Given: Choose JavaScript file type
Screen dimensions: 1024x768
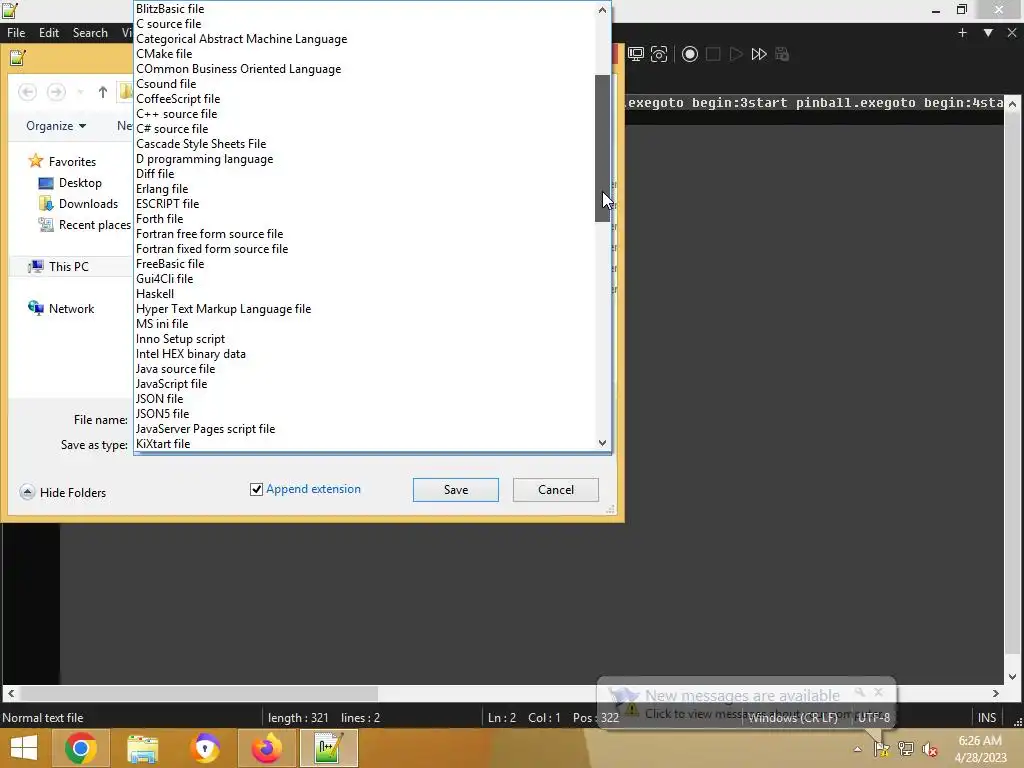Looking at the screenshot, I should click(364, 384).
